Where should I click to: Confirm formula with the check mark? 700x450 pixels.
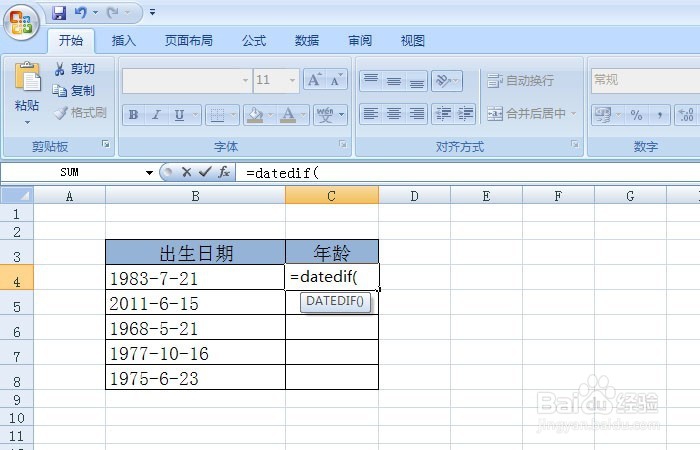click(205, 172)
